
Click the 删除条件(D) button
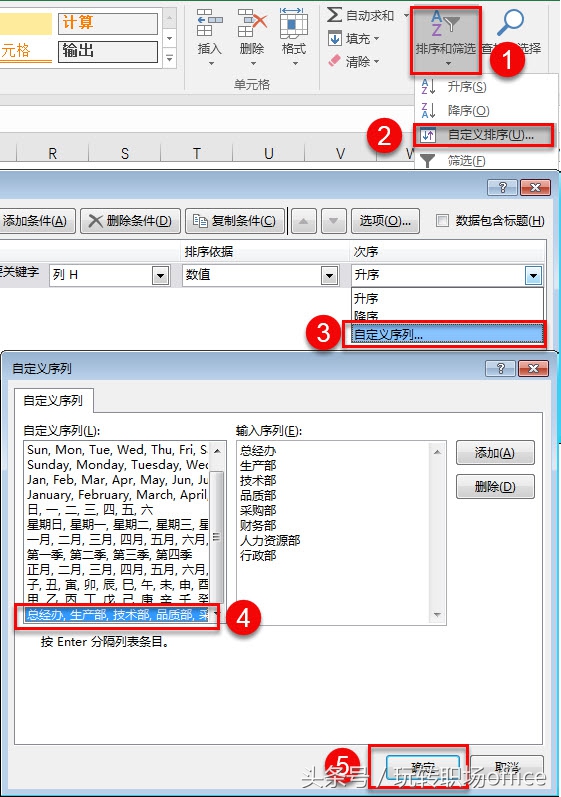[x=130, y=221]
